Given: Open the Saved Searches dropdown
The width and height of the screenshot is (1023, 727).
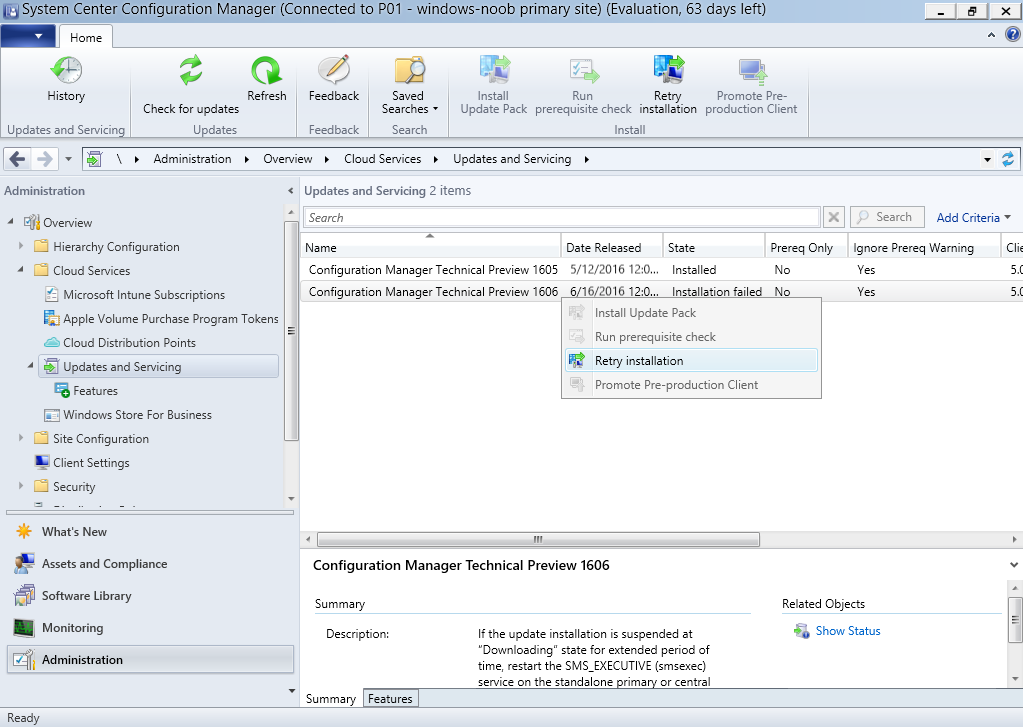Looking at the screenshot, I should click(409, 85).
